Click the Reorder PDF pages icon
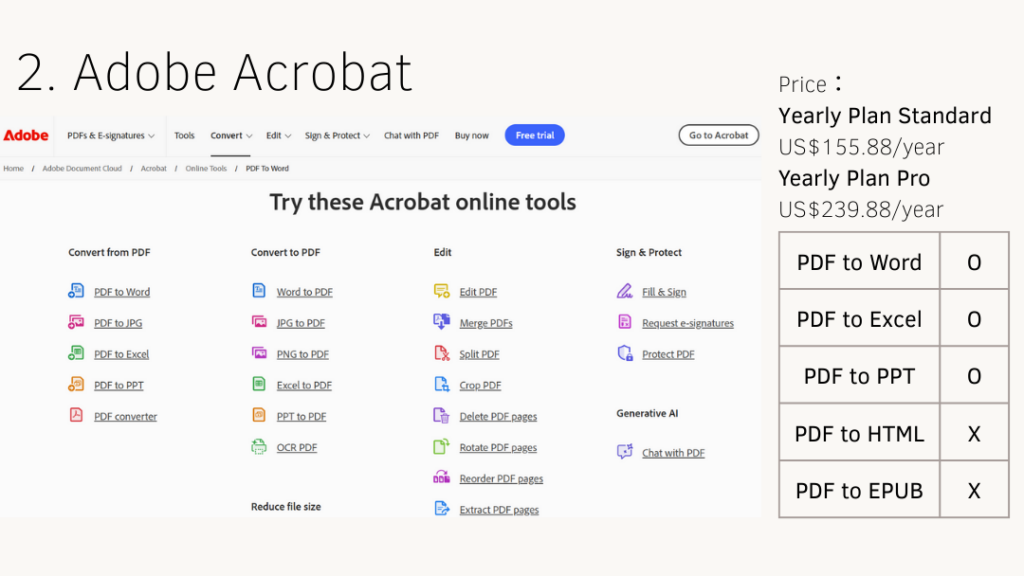This screenshot has width=1024, height=576. 441,477
